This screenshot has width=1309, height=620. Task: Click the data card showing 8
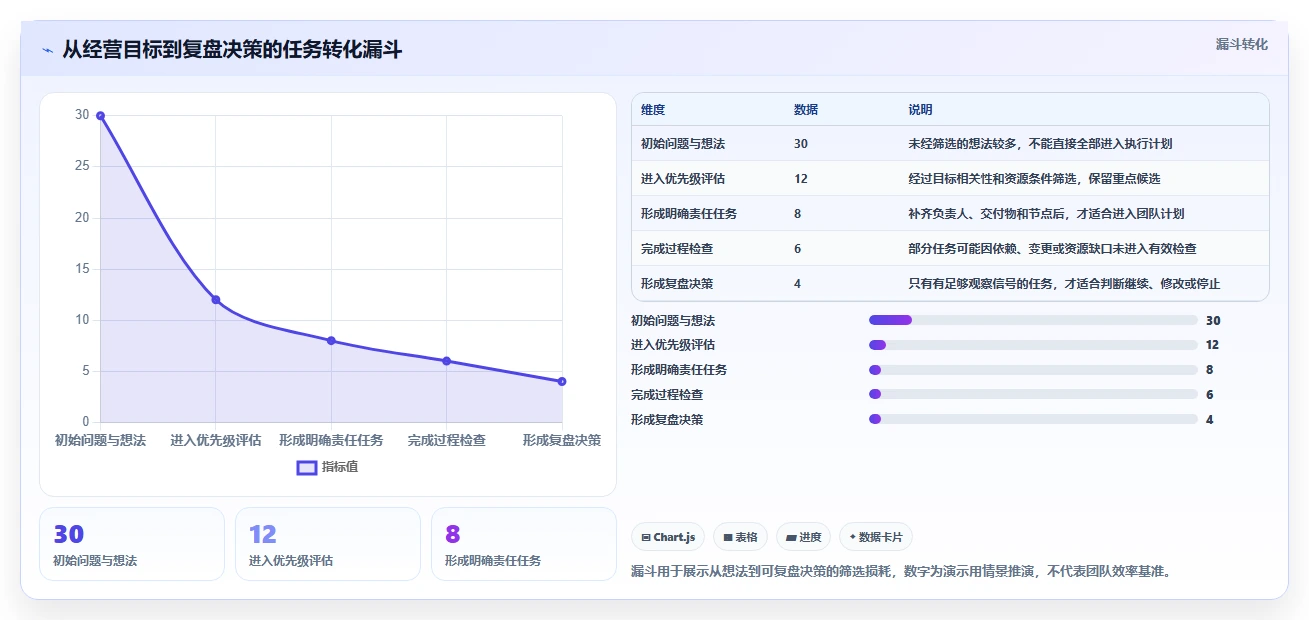pyautogui.click(x=524, y=544)
